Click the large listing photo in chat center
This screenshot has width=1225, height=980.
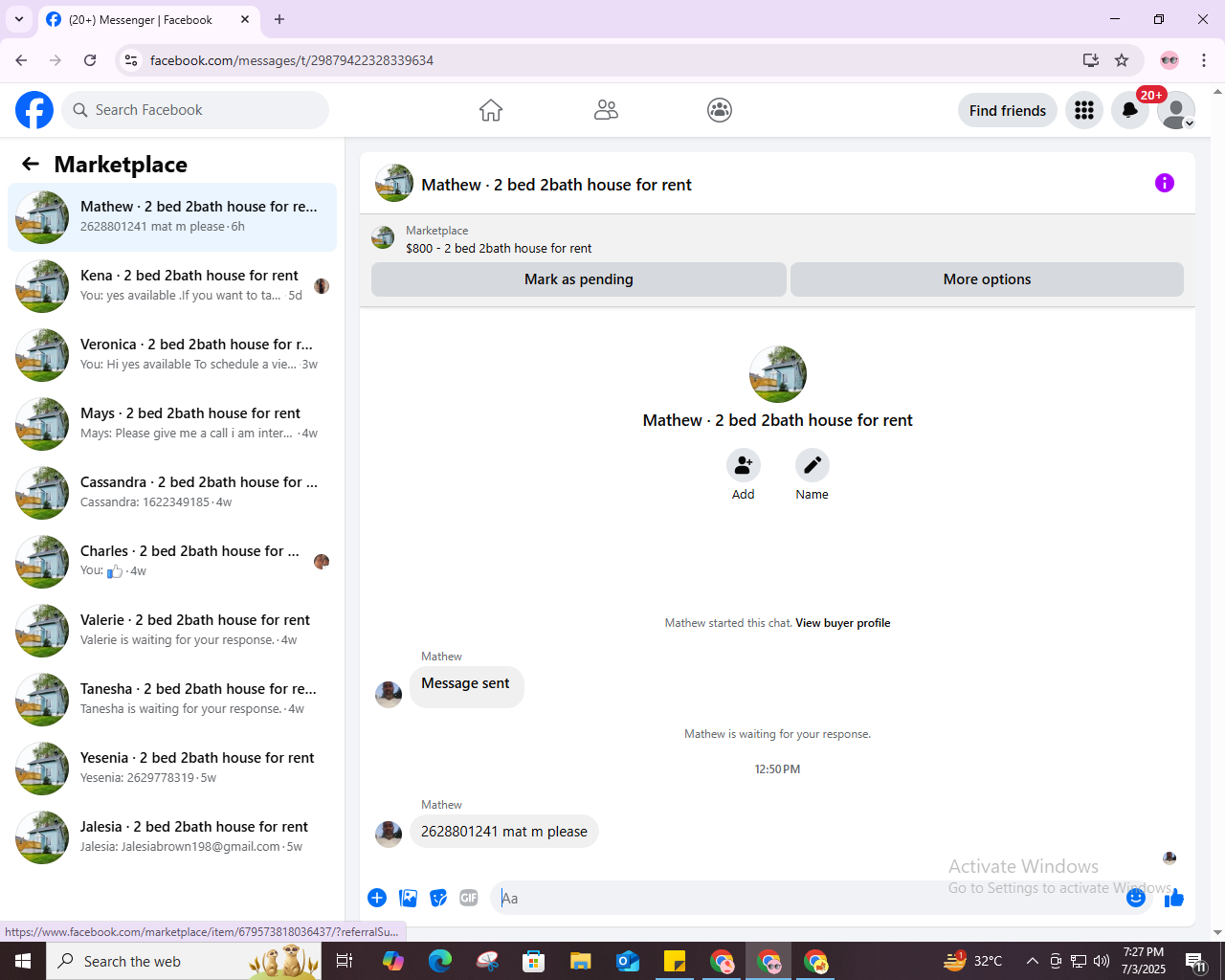(x=778, y=374)
